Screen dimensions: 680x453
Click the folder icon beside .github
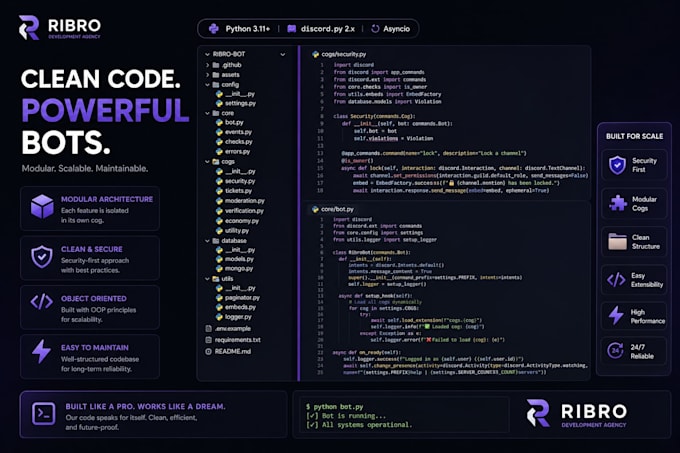tap(216, 65)
